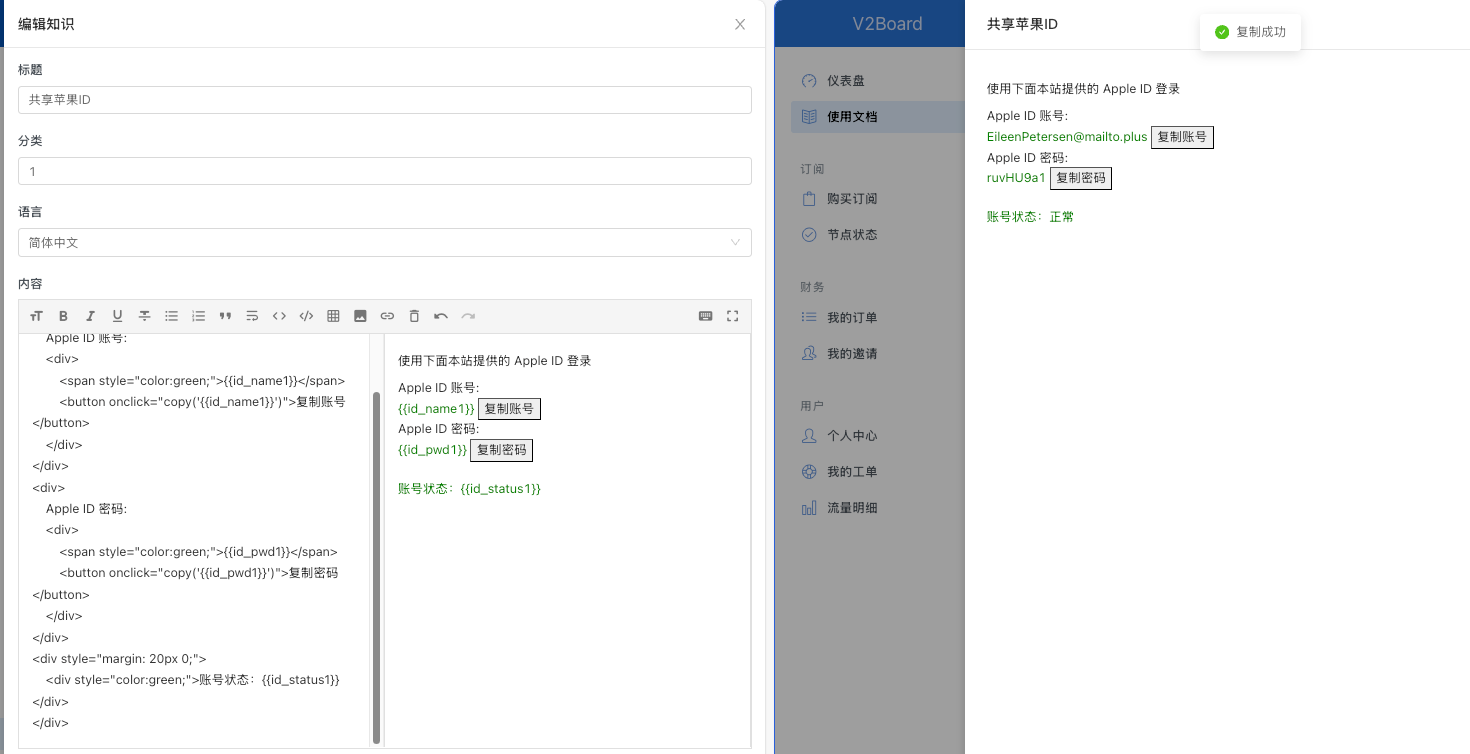The image size is (1470, 754).
Task: Apply italic formatting in the editor toolbar
Action: click(90, 316)
